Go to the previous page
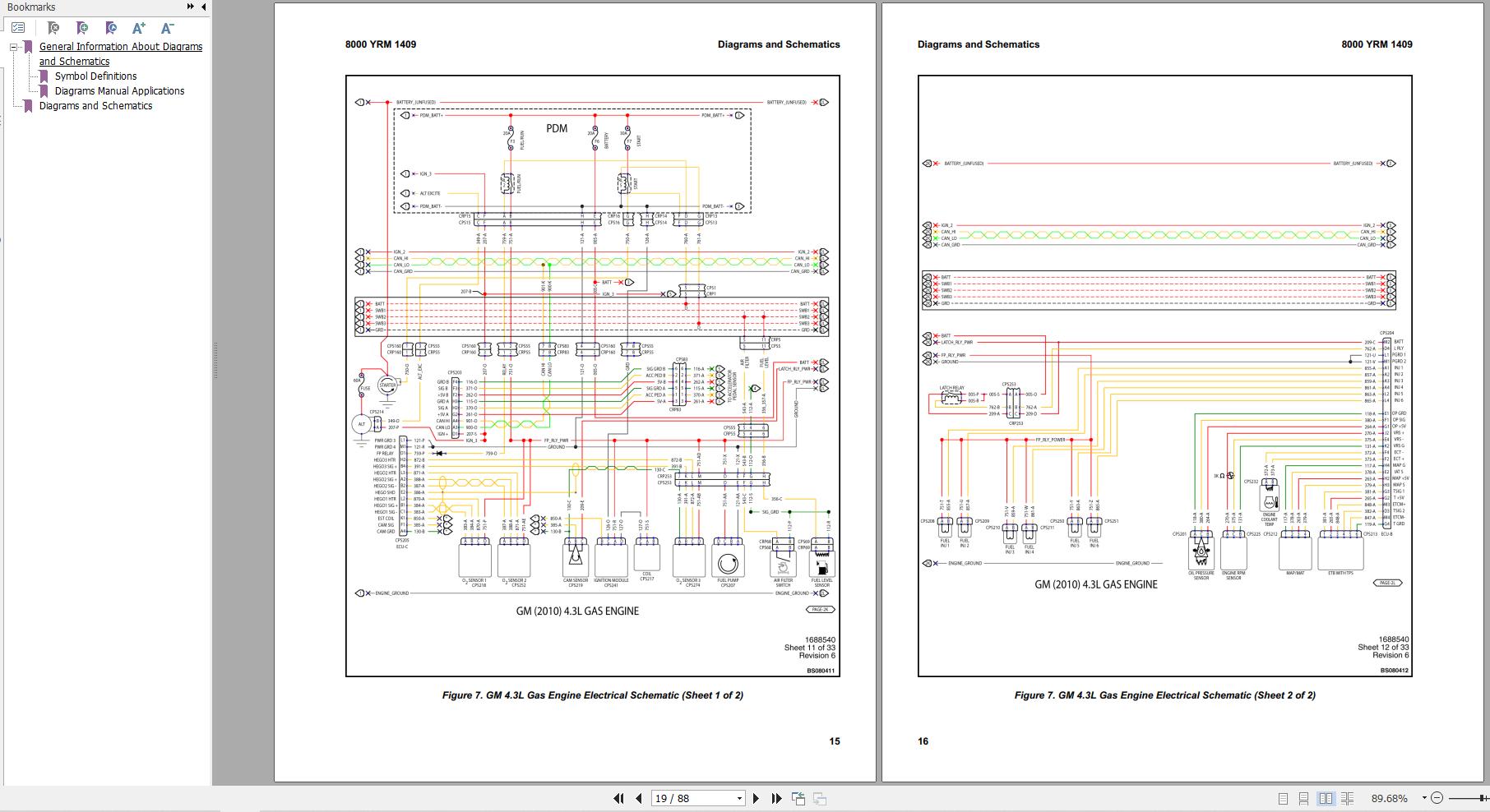The width and height of the screenshot is (1490, 812). (638, 798)
